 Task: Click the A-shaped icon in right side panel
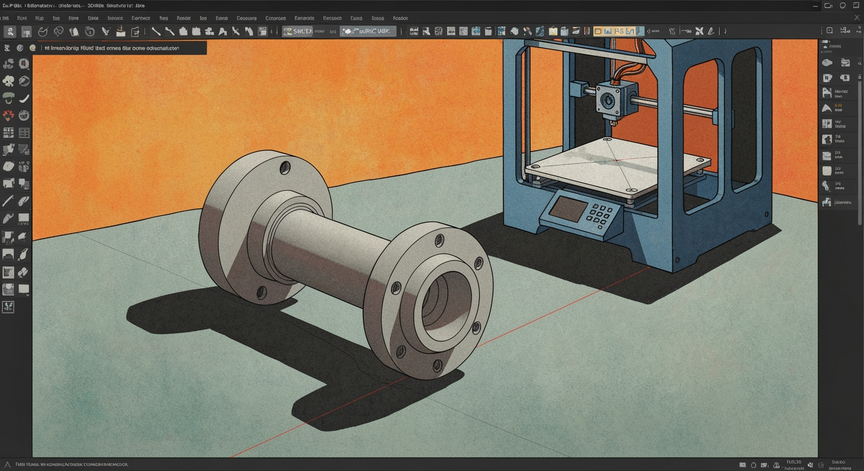pyautogui.click(x=827, y=109)
